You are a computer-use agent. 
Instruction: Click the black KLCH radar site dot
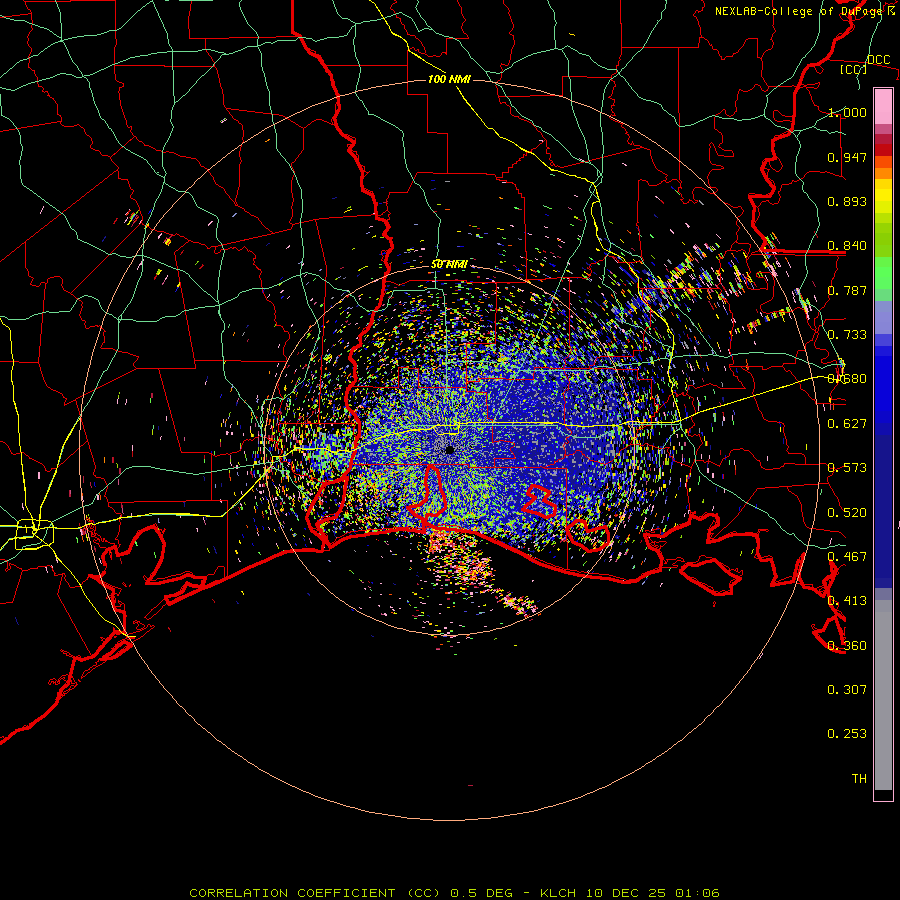(x=449, y=450)
